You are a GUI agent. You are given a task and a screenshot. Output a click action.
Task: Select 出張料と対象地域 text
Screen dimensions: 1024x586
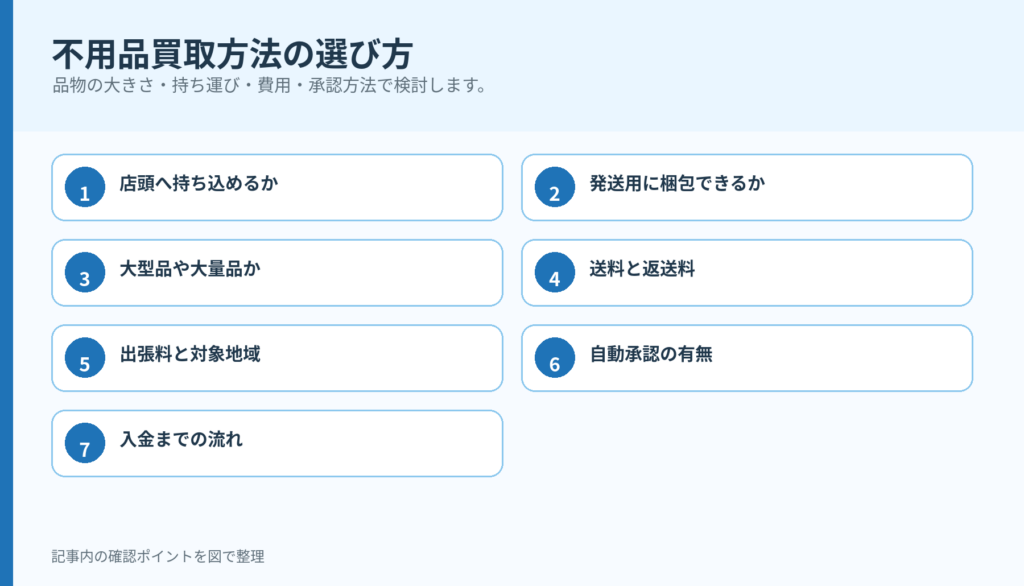click(190, 354)
